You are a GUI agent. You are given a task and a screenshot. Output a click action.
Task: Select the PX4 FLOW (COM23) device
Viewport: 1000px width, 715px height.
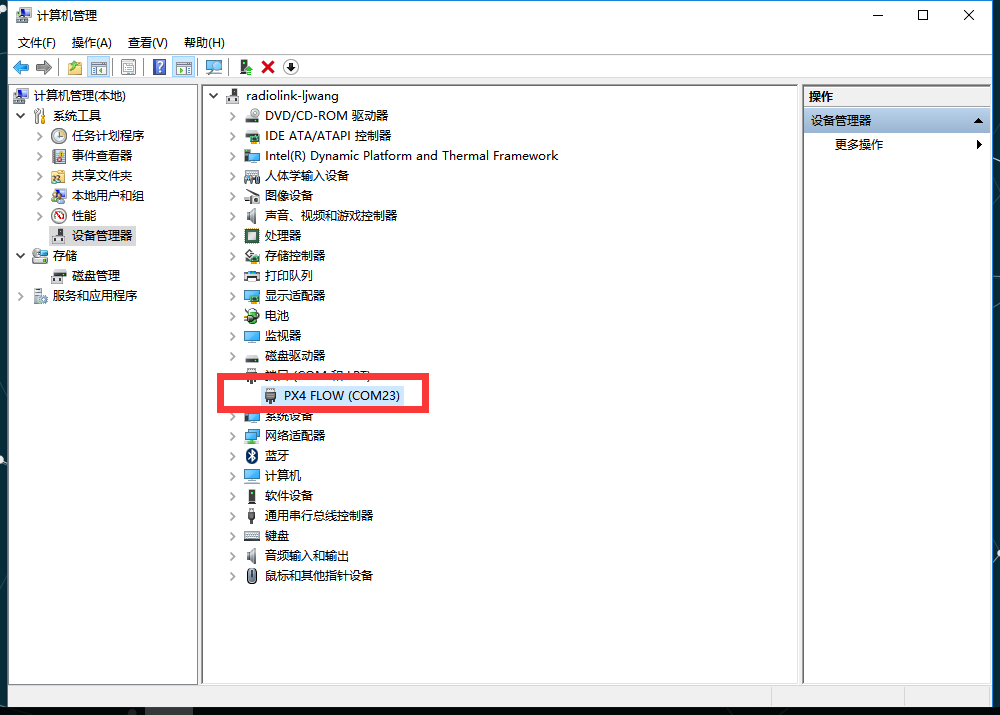pos(341,396)
